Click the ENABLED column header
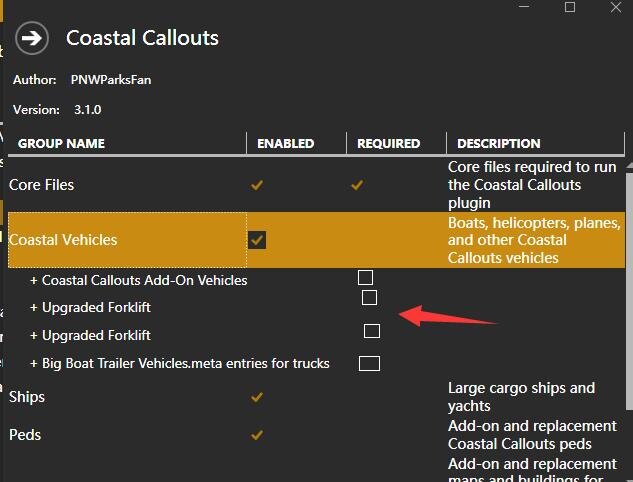The height and width of the screenshot is (482, 633). point(285,143)
